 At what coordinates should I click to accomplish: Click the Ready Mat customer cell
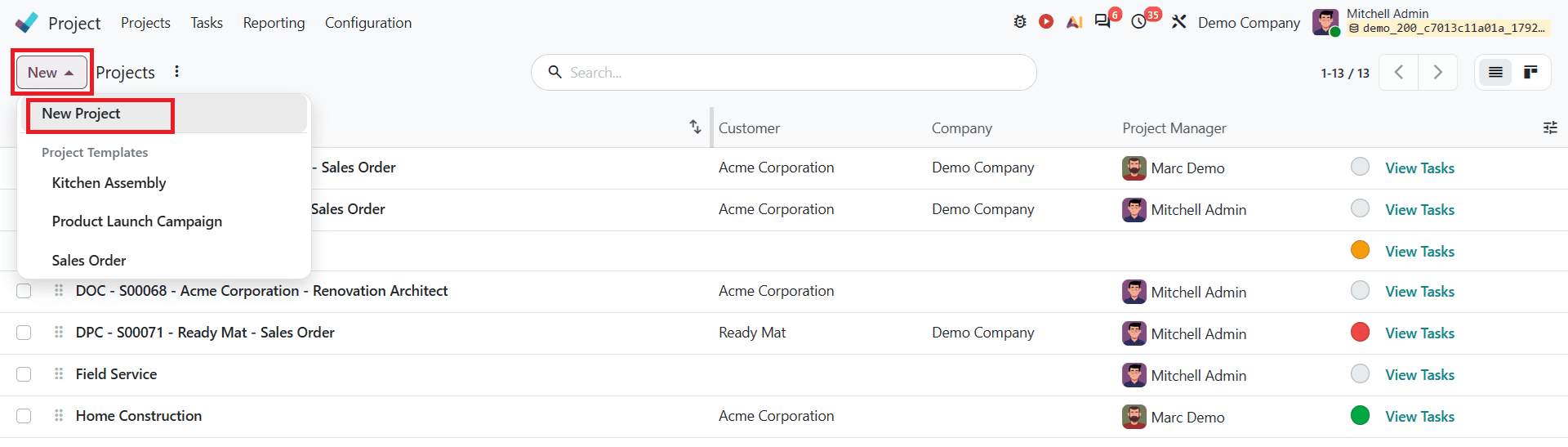(x=752, y=333)
